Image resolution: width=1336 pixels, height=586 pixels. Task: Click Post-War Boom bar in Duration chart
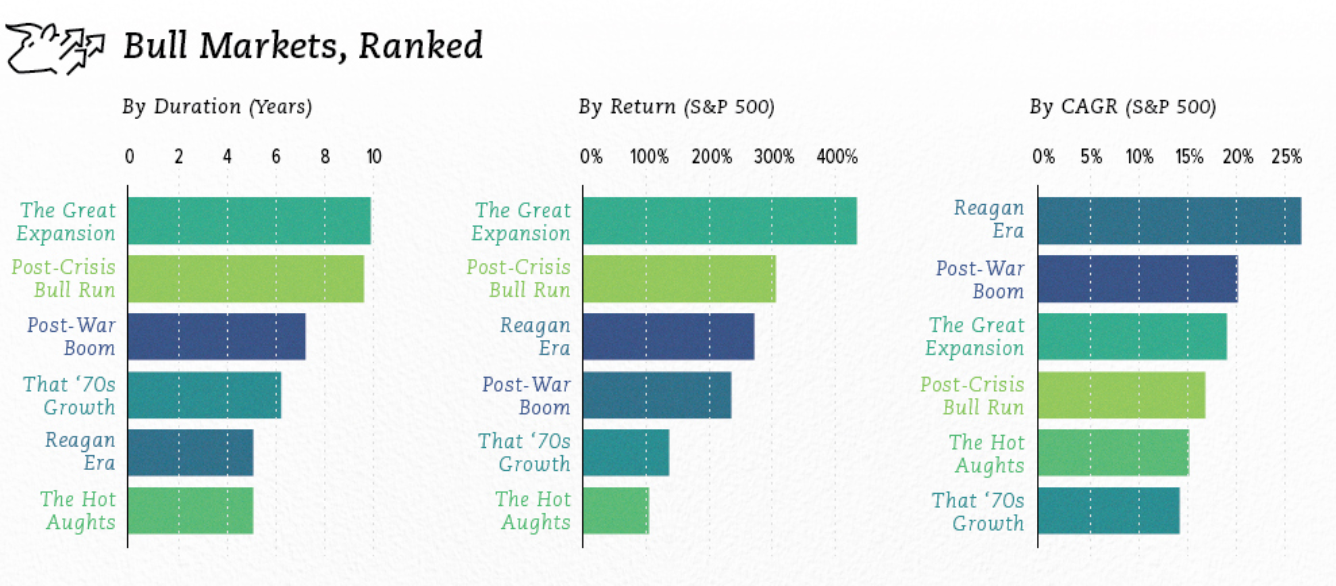216,337
